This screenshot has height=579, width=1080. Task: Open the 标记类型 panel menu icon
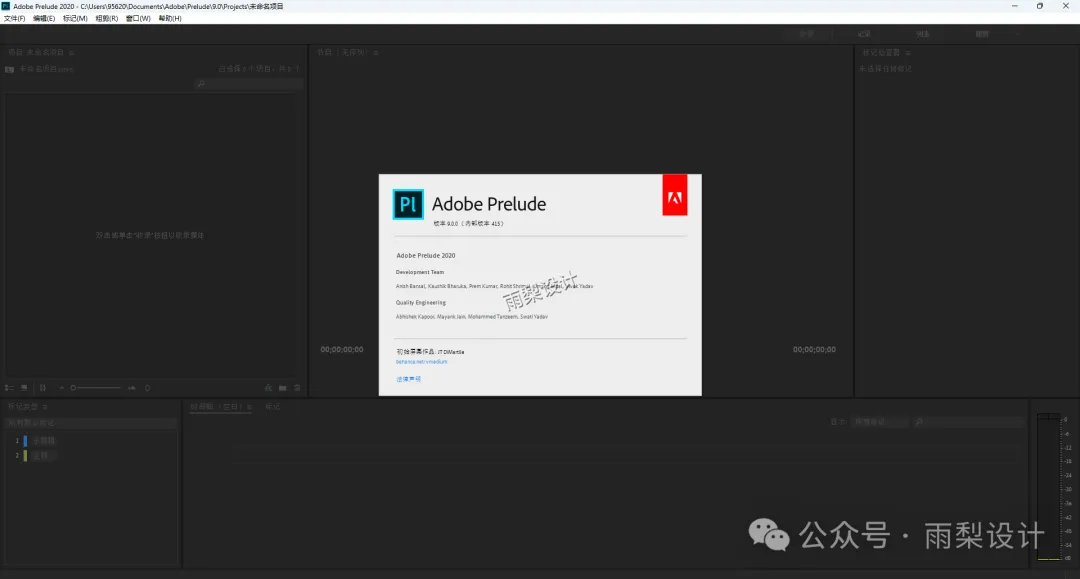[45, 407]
